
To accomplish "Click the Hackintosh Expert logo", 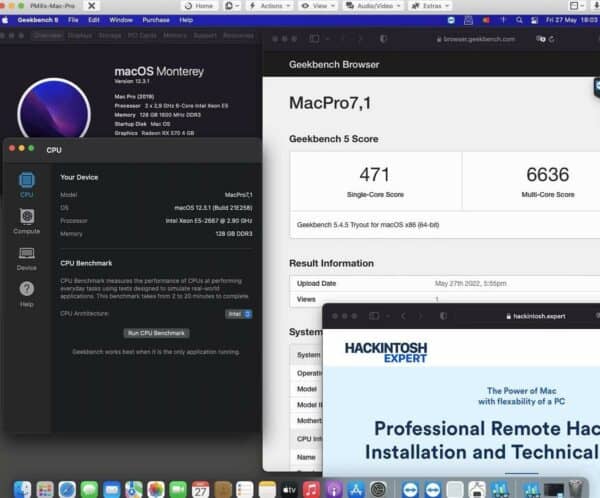I will [386, 353].
